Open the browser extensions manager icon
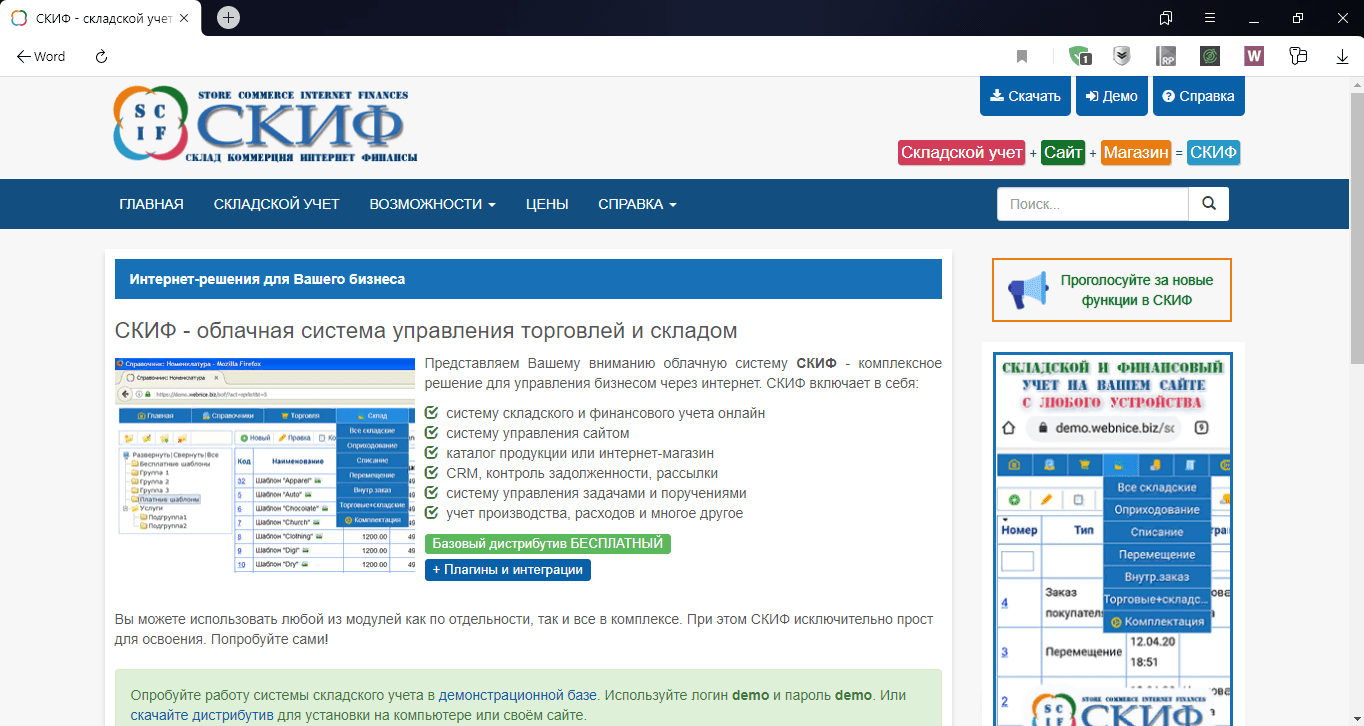The height and width of the screenshot is (726, 1364). coord(1299,57)
